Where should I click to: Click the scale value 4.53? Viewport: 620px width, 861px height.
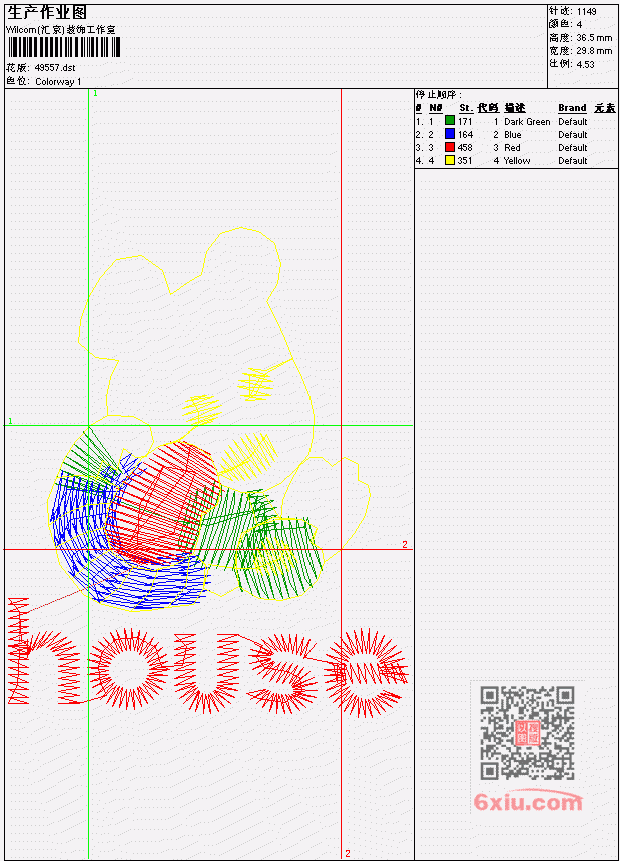pos(585,64)
